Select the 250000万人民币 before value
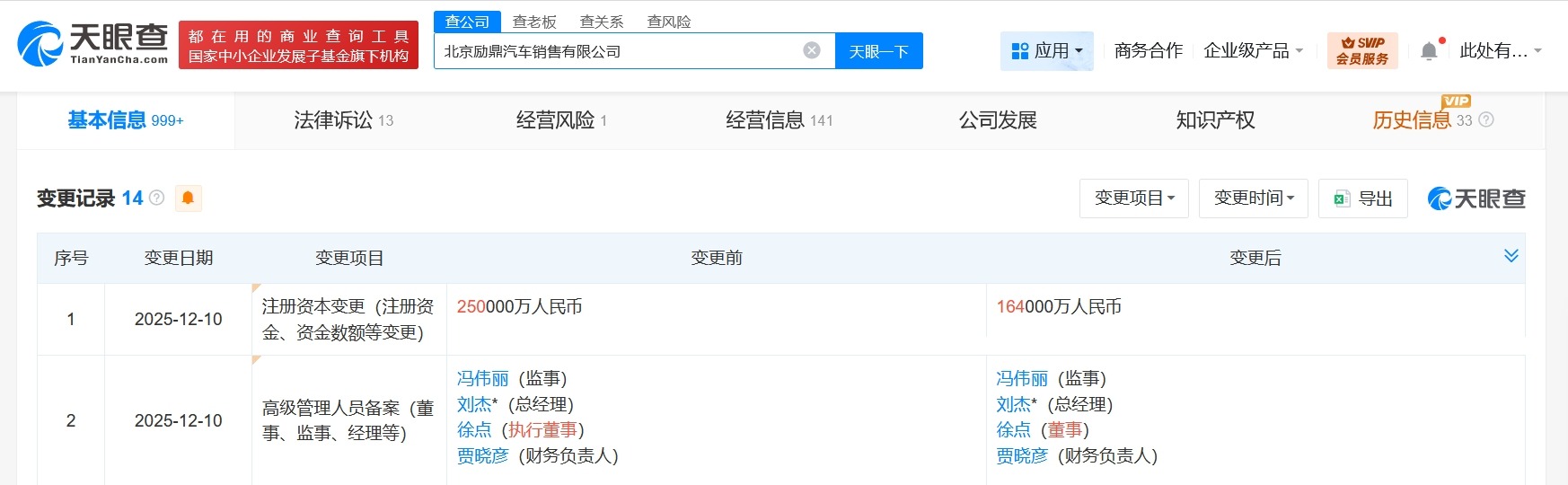The width and height of the screenshot is (1568, 485). pyautogui.click(x=520, y=307)
